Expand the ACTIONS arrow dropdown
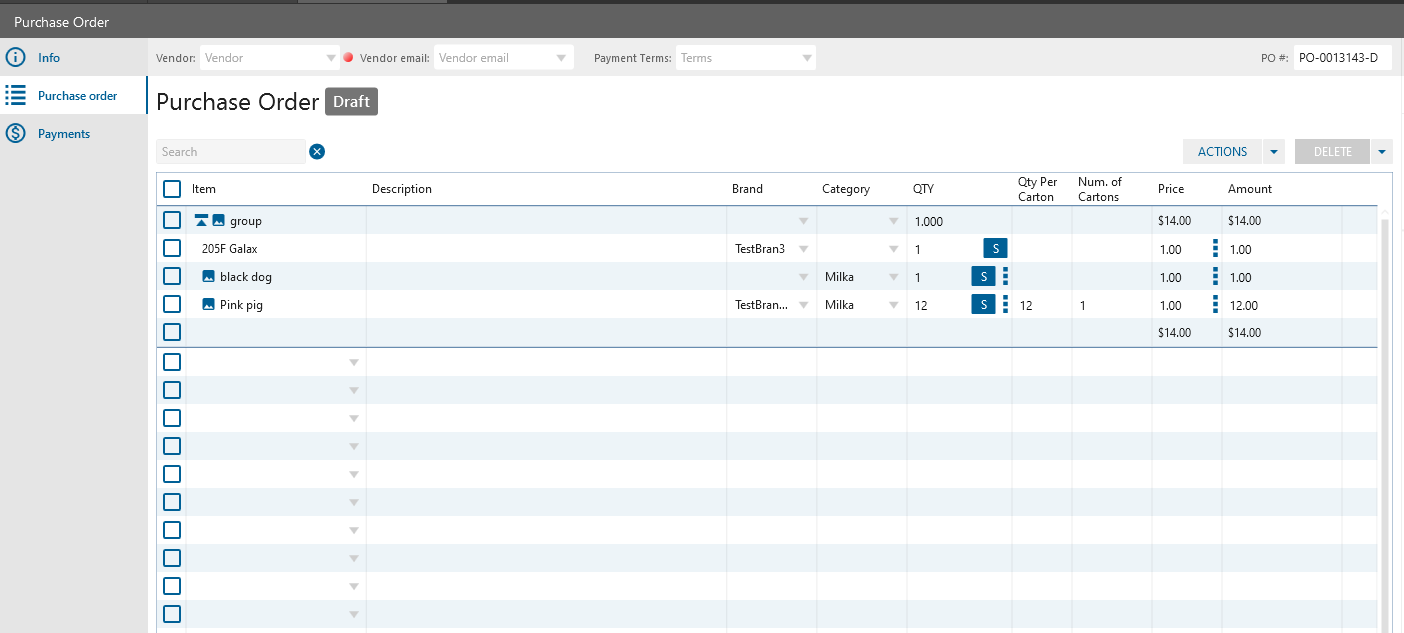 point(1274,152)
